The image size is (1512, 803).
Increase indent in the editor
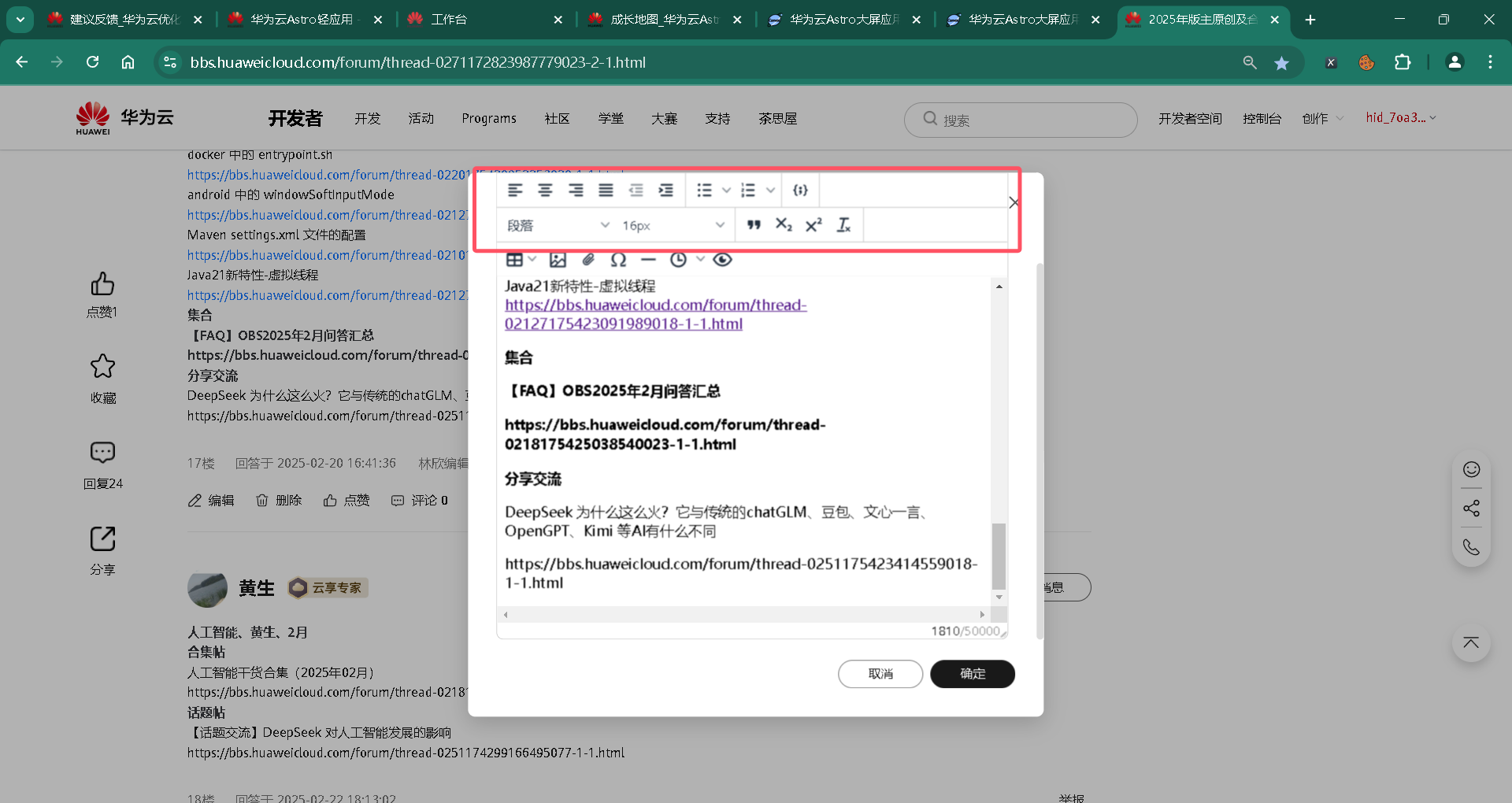click(666, 190)
